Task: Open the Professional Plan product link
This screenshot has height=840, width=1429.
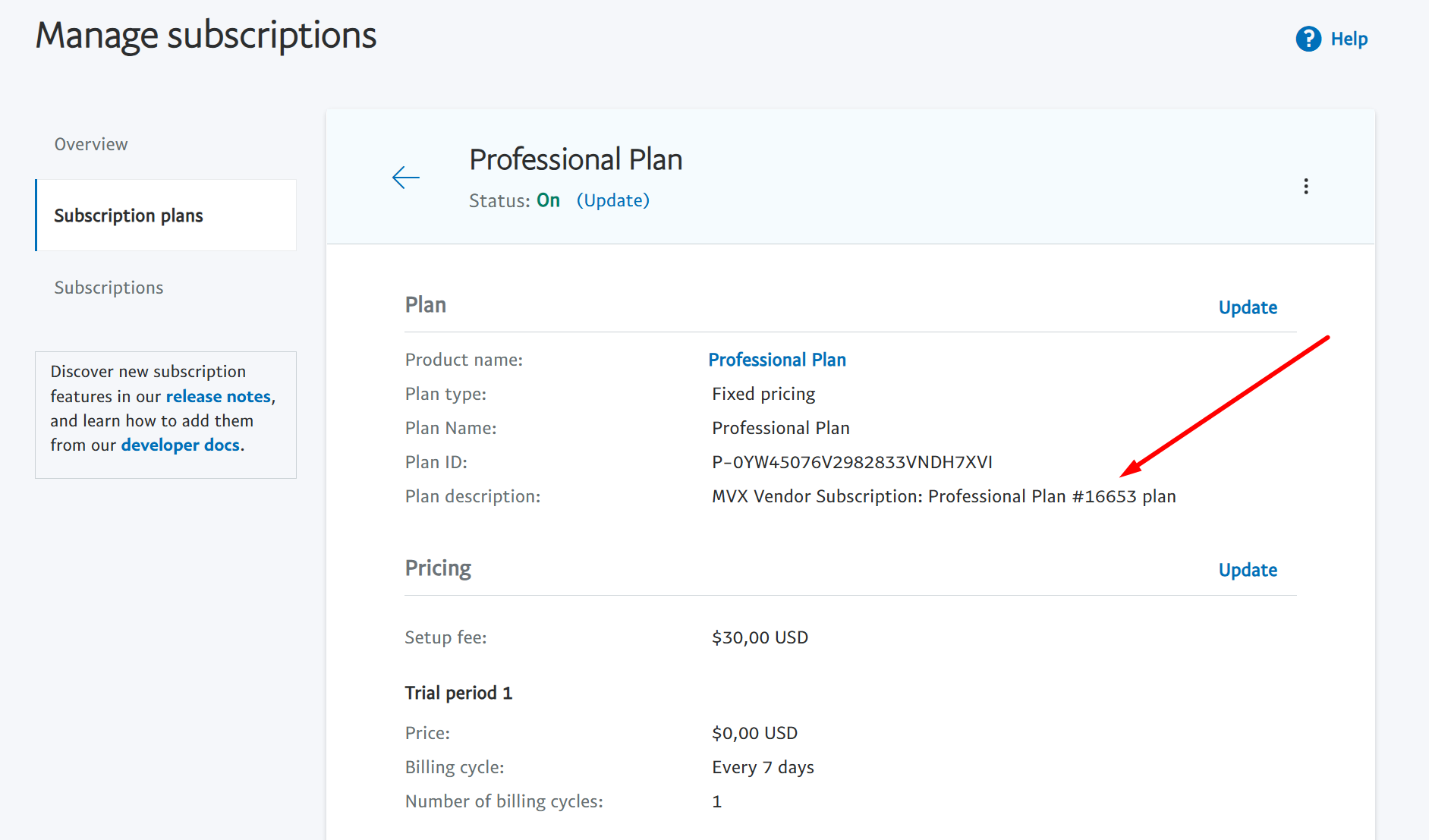Action: pyautogui.click(x=777, y=360)
